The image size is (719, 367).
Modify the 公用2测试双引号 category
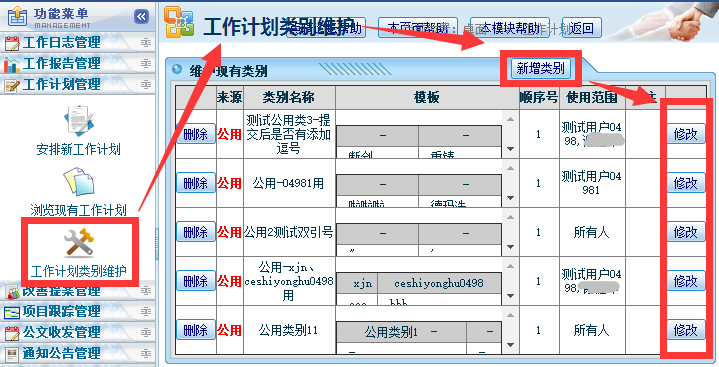pyautogui.click(x=686, y=232)
